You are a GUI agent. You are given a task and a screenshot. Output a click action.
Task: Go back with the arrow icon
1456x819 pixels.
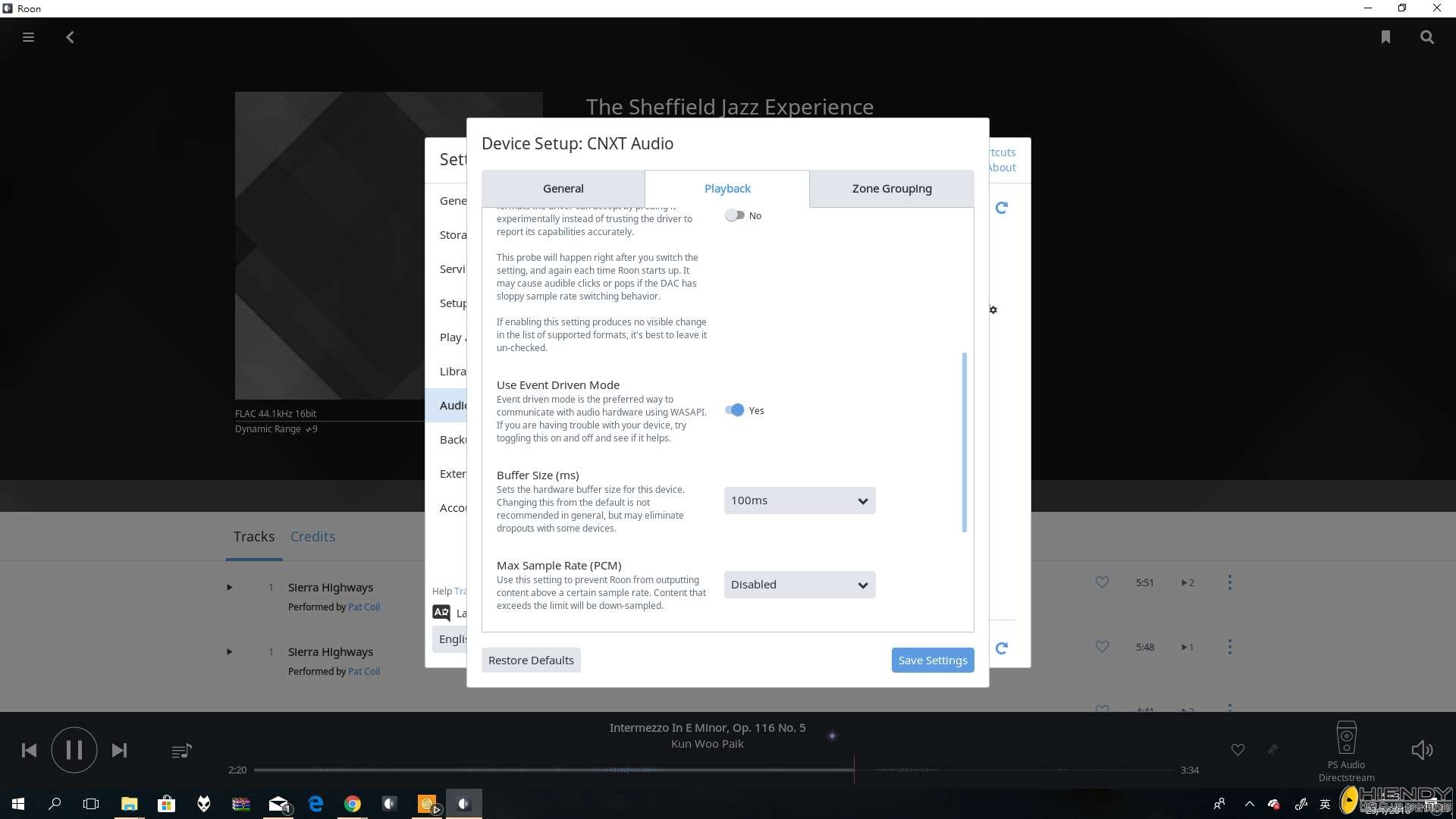[70, 37]
